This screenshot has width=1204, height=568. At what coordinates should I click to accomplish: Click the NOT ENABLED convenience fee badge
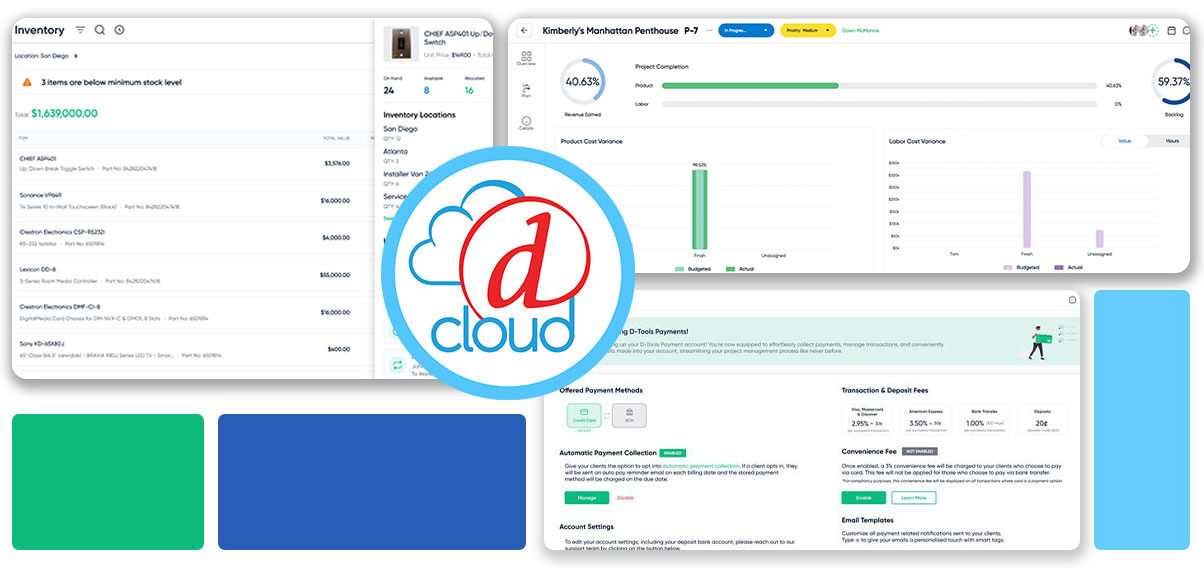click(x=919, y=452)
